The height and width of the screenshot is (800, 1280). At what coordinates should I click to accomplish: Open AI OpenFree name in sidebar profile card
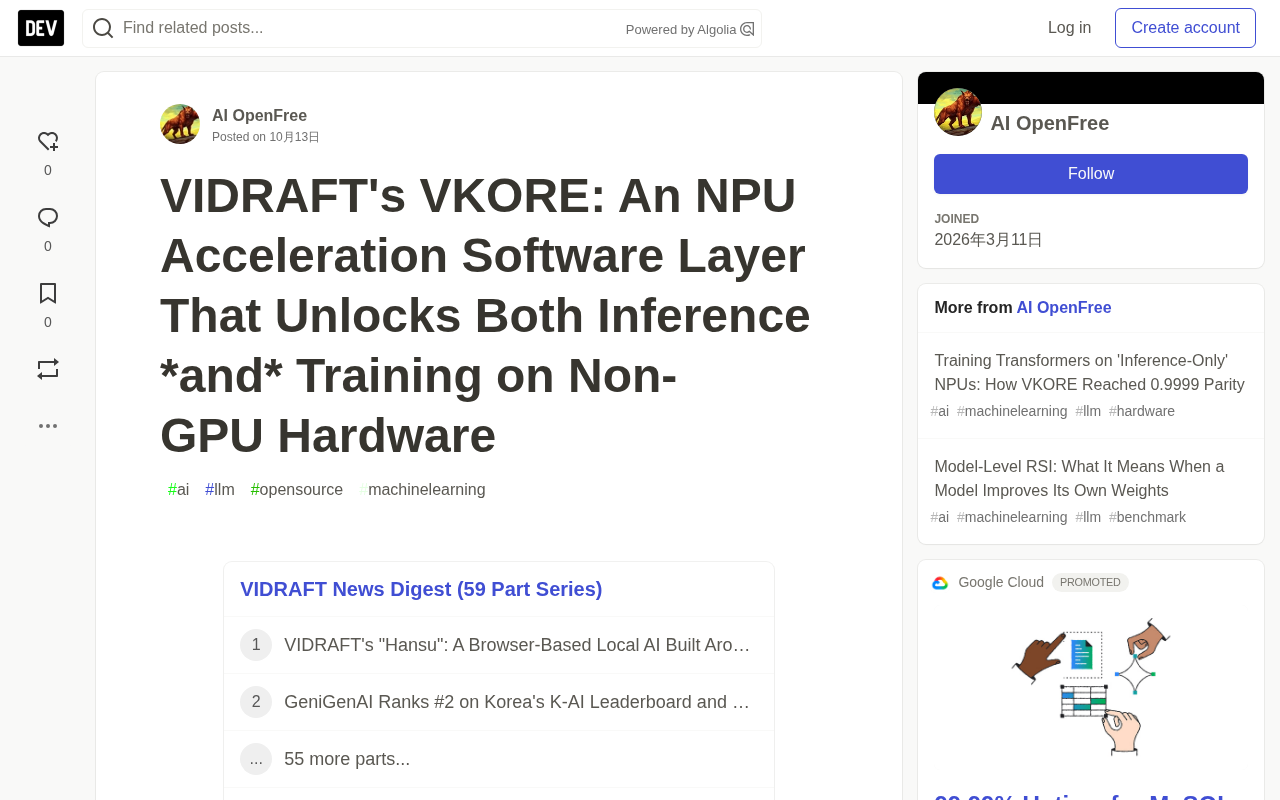pos(1050,123)
